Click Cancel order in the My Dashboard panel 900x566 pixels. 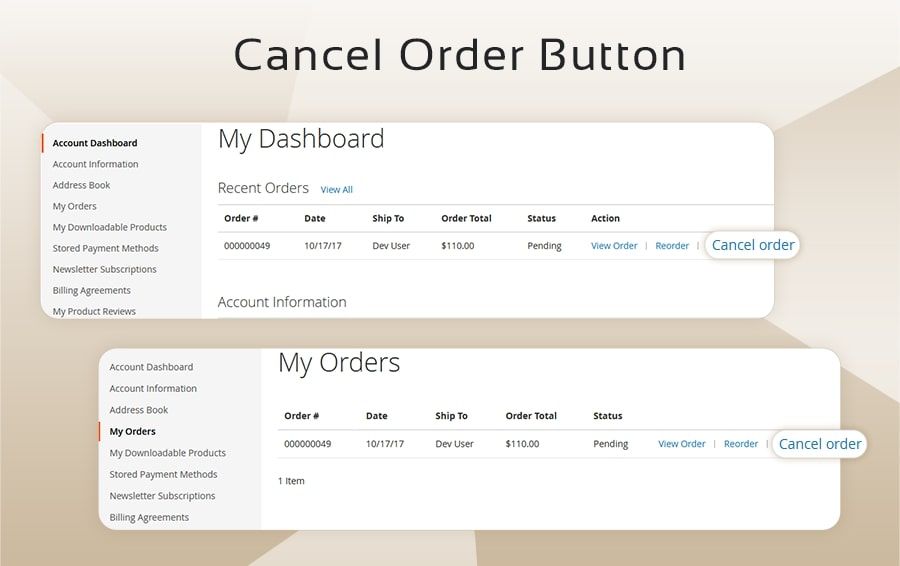tap(753, 245)
